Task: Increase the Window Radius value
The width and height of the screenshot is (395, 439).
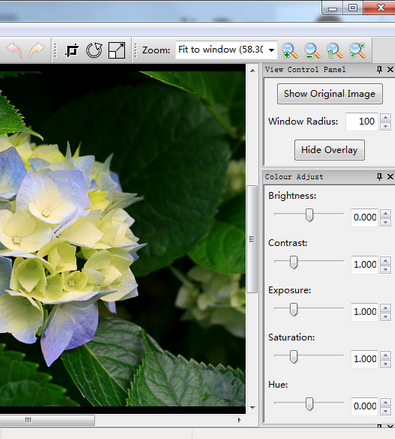Action: 386,118
